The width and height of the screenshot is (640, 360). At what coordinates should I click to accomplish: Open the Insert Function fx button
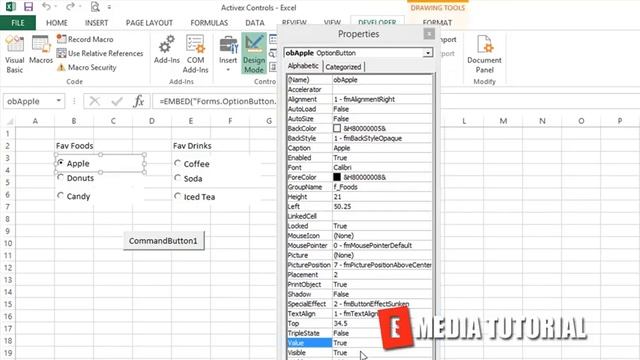pyautogui.click(x=139, y=101)
